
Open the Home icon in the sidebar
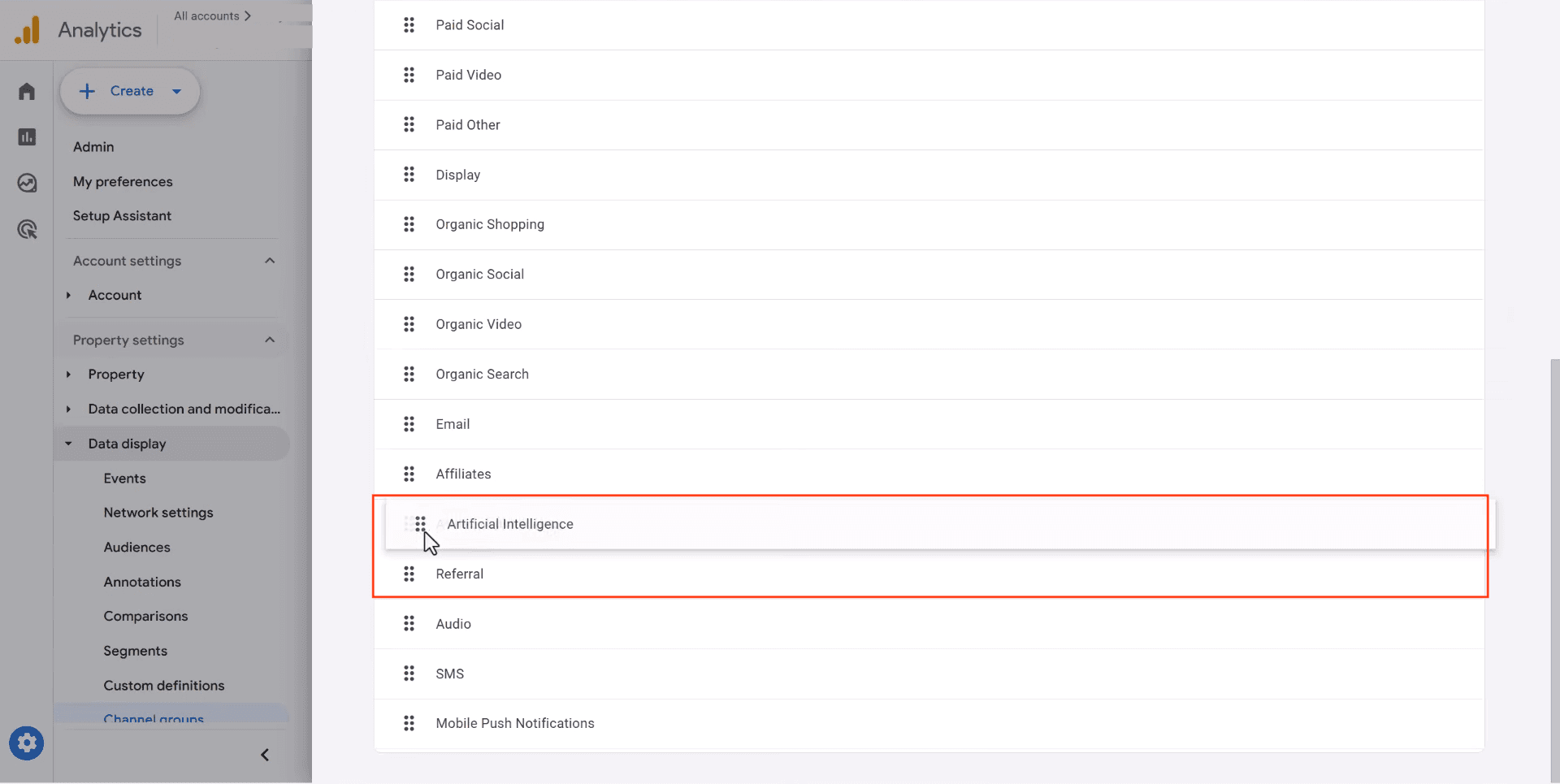tap(26, 91)
